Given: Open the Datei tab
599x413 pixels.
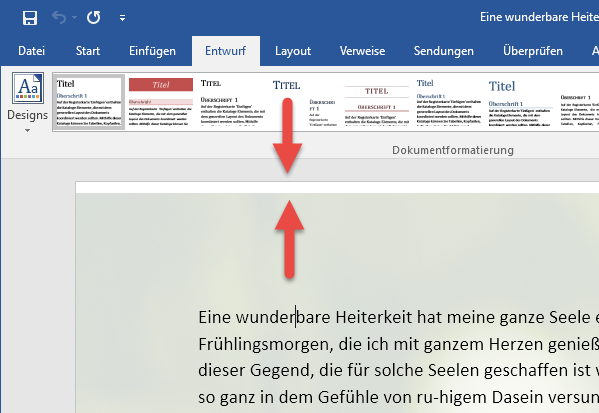Looking at the screenshot, I should point(31,51).
